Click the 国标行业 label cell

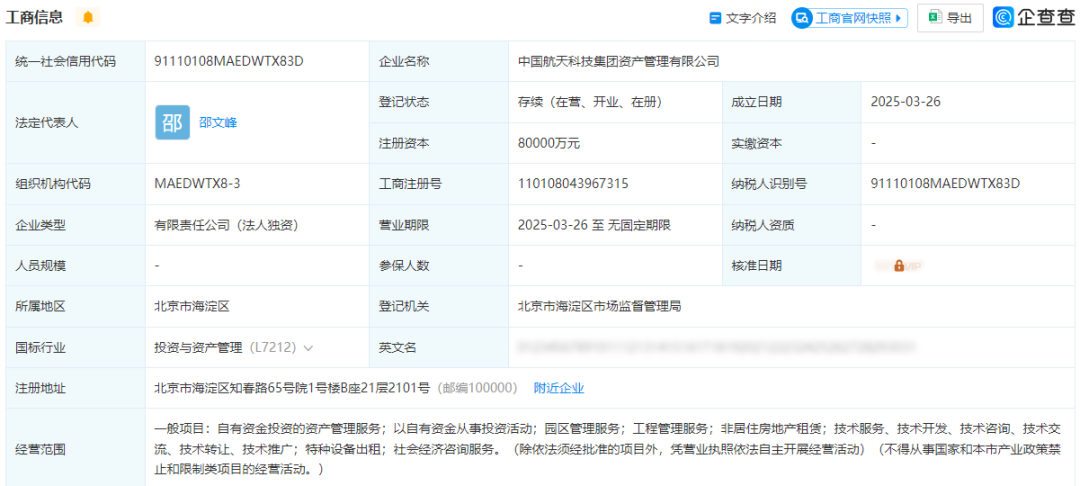(x=76, y=348)
